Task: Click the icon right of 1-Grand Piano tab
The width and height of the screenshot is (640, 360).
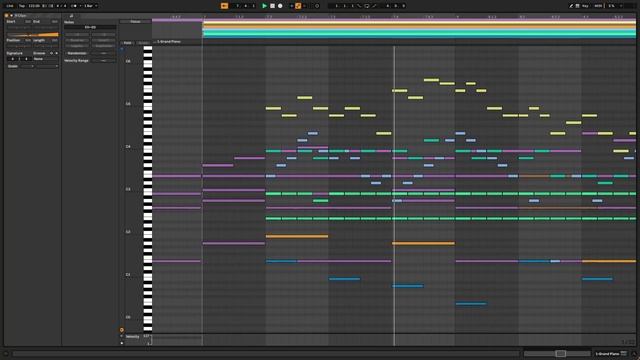Action: [x=624, y=353]
